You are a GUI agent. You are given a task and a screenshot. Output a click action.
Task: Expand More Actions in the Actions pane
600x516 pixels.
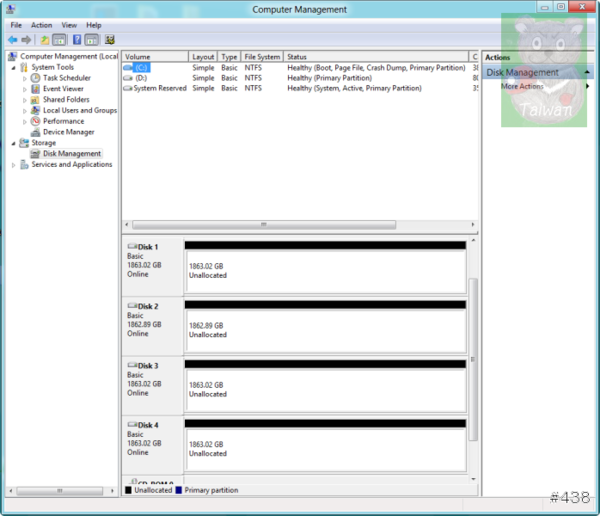523,87
